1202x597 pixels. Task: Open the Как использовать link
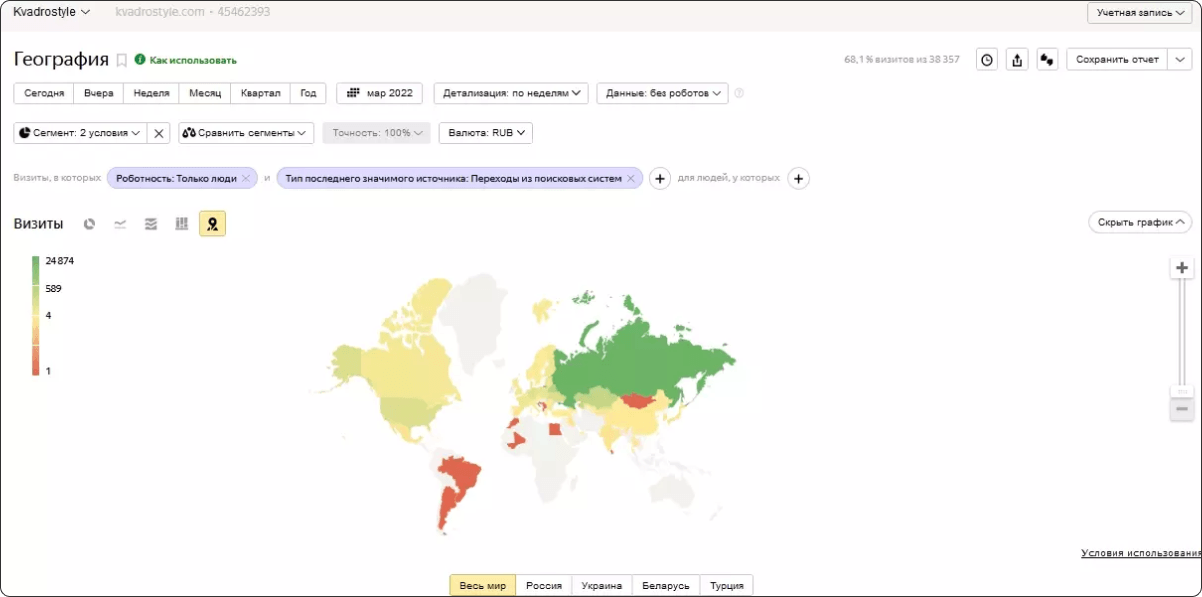click(x=193, y=60)
